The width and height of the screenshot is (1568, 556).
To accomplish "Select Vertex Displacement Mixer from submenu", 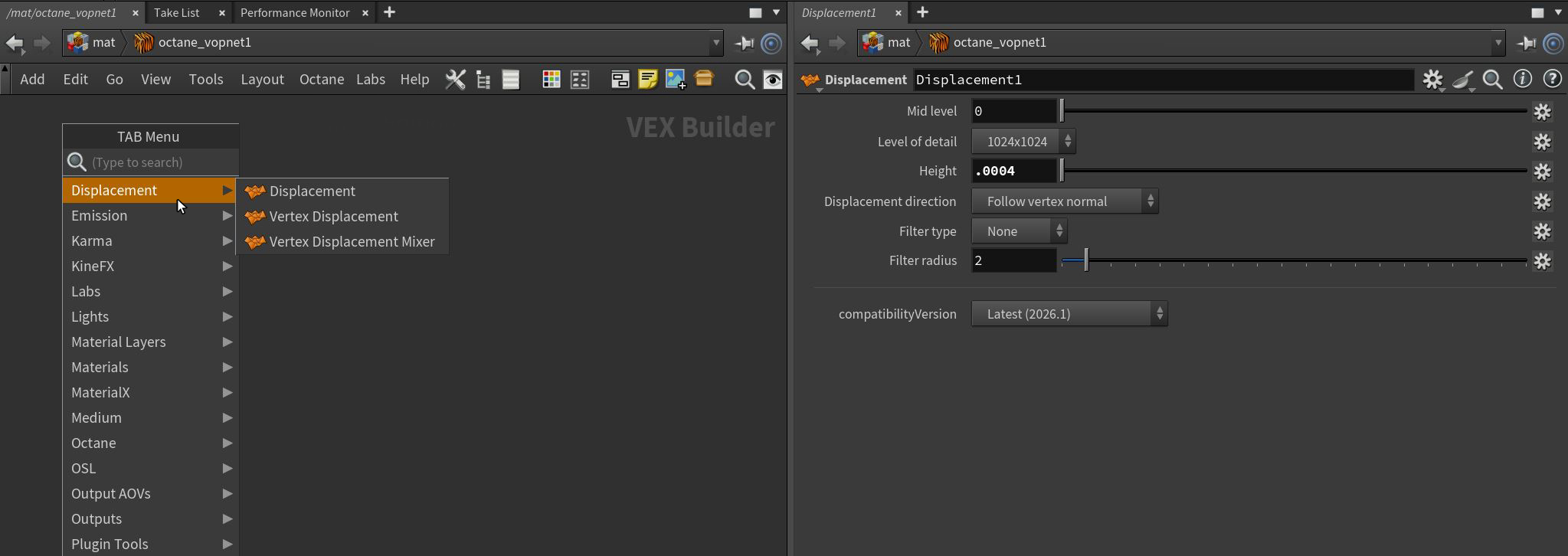I will [352, 242].
